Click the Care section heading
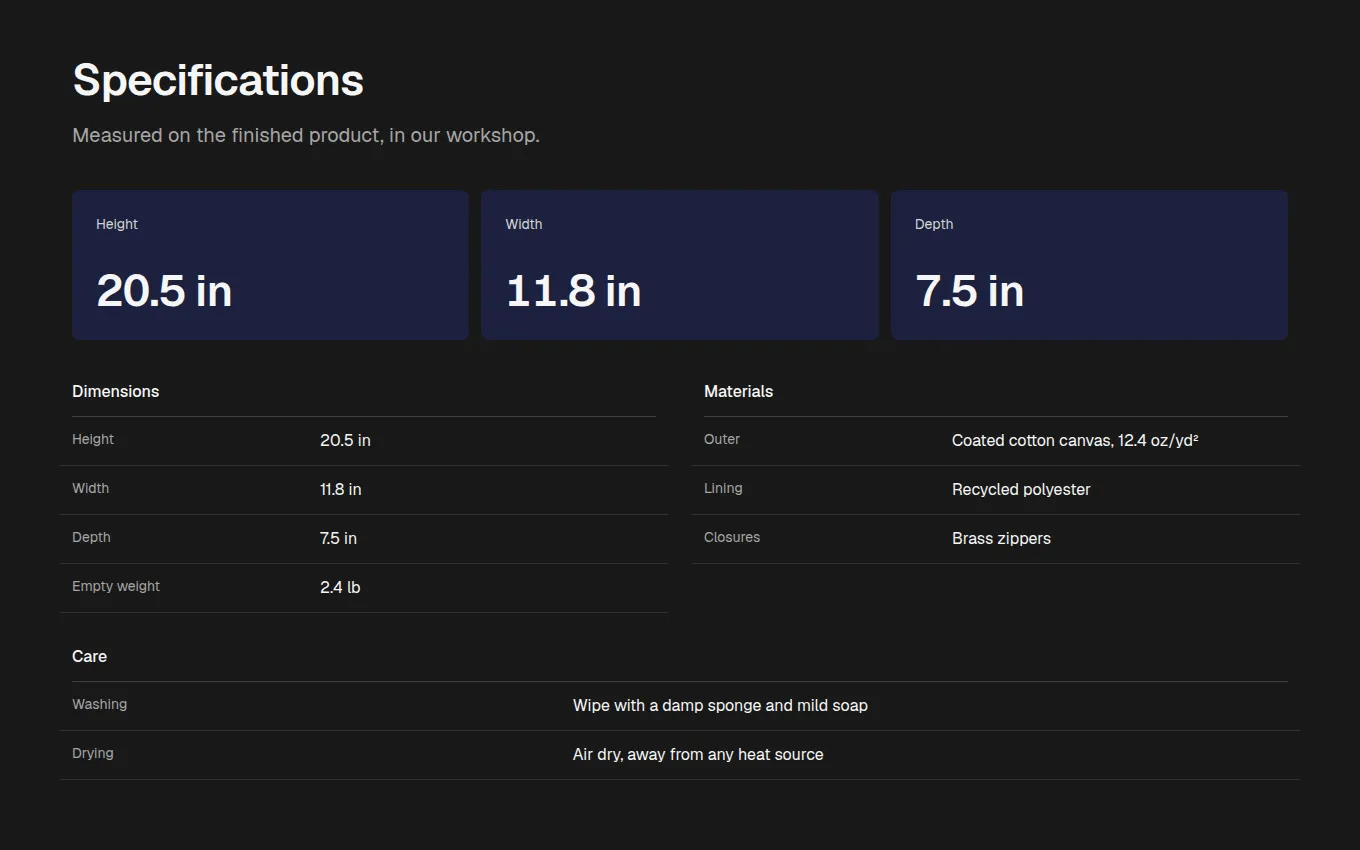Screen dimensions: 1360x850 pos(89,656)
